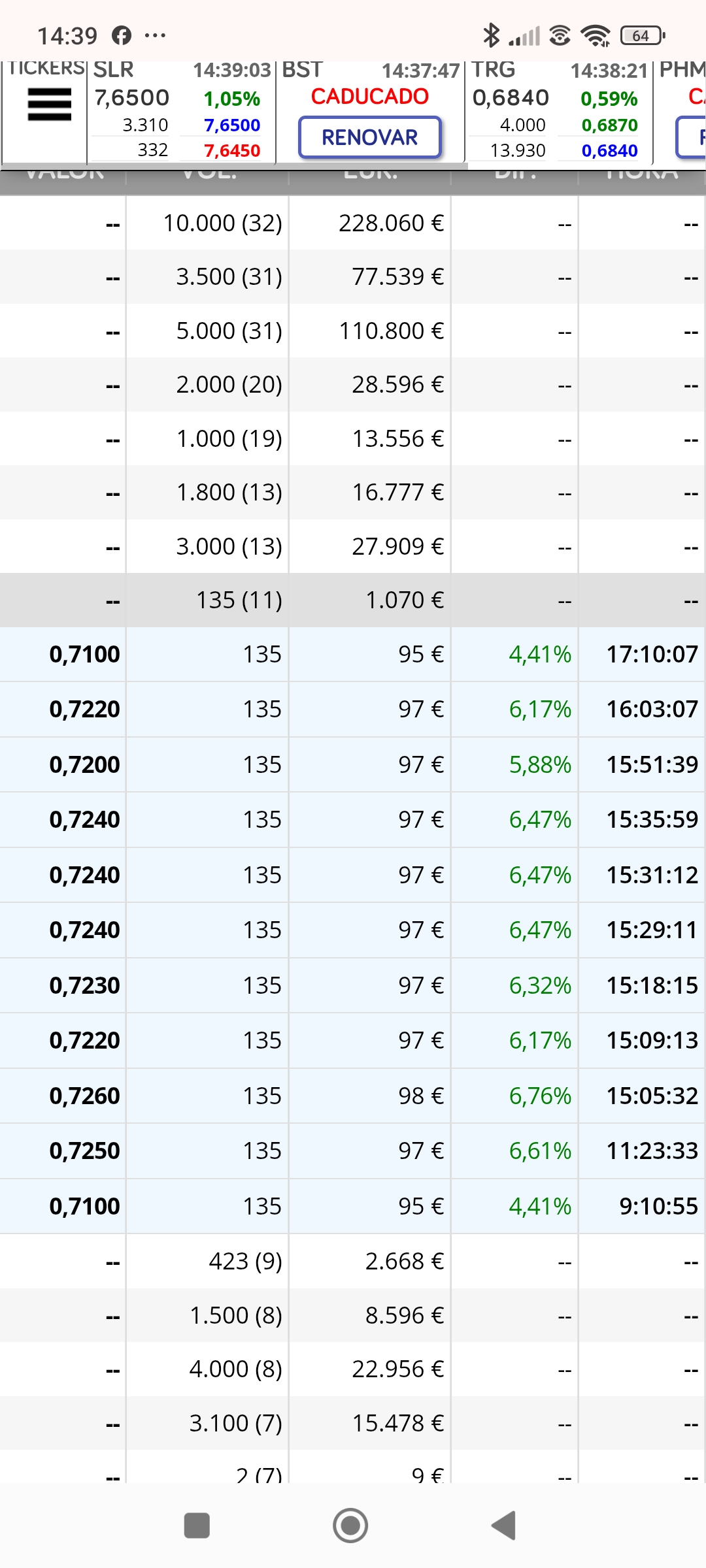
Task: Tap the Android recent apps square button
Action: pos(197,1526)
